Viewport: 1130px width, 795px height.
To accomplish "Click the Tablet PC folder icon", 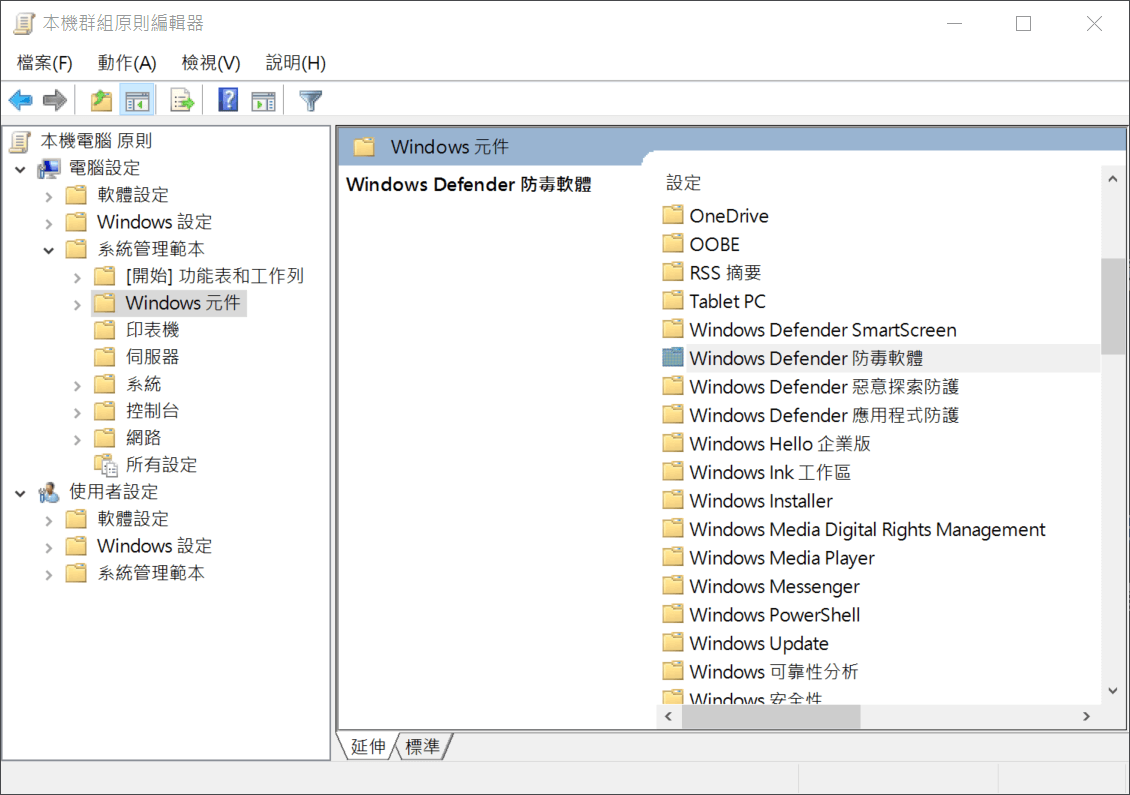I will coord(672,301).
